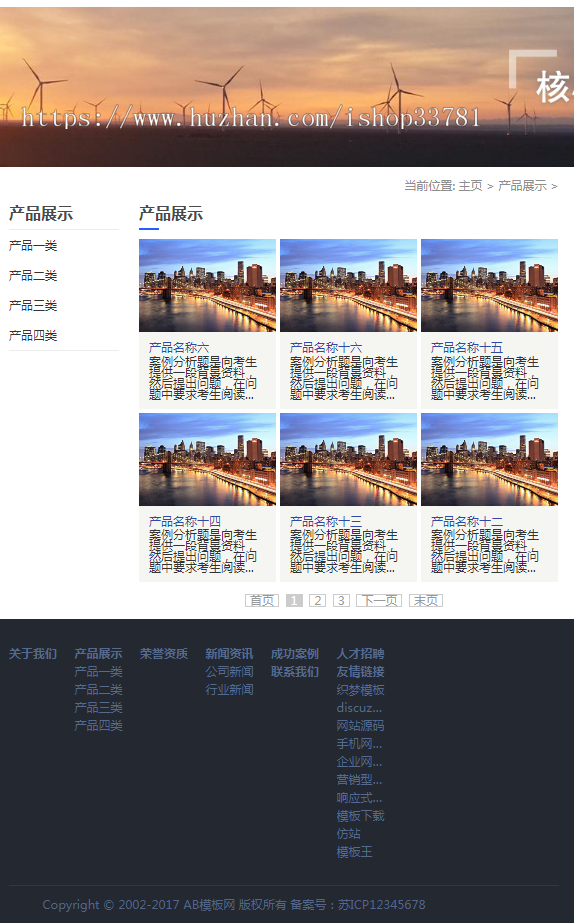Viewport: 574px width, 924px height.
Task: Open footer link 友情链接
Action: 360,672
